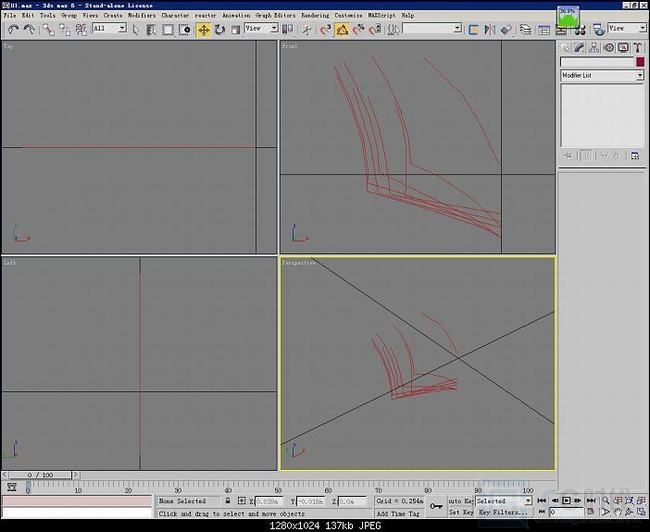Open the selection filter All dropdown
The image size is (650, 532).
tap(109, 28)
